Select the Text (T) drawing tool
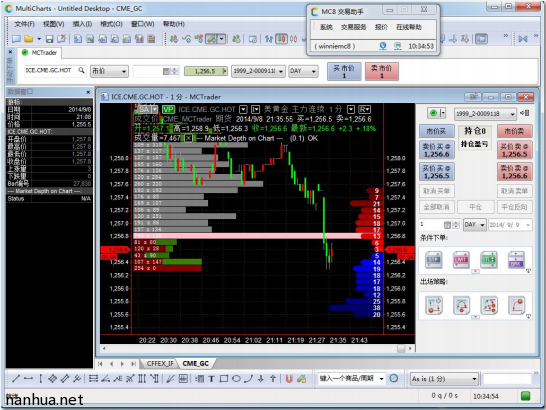The width and height of the screenshot is (546, 410). point(211,379)
